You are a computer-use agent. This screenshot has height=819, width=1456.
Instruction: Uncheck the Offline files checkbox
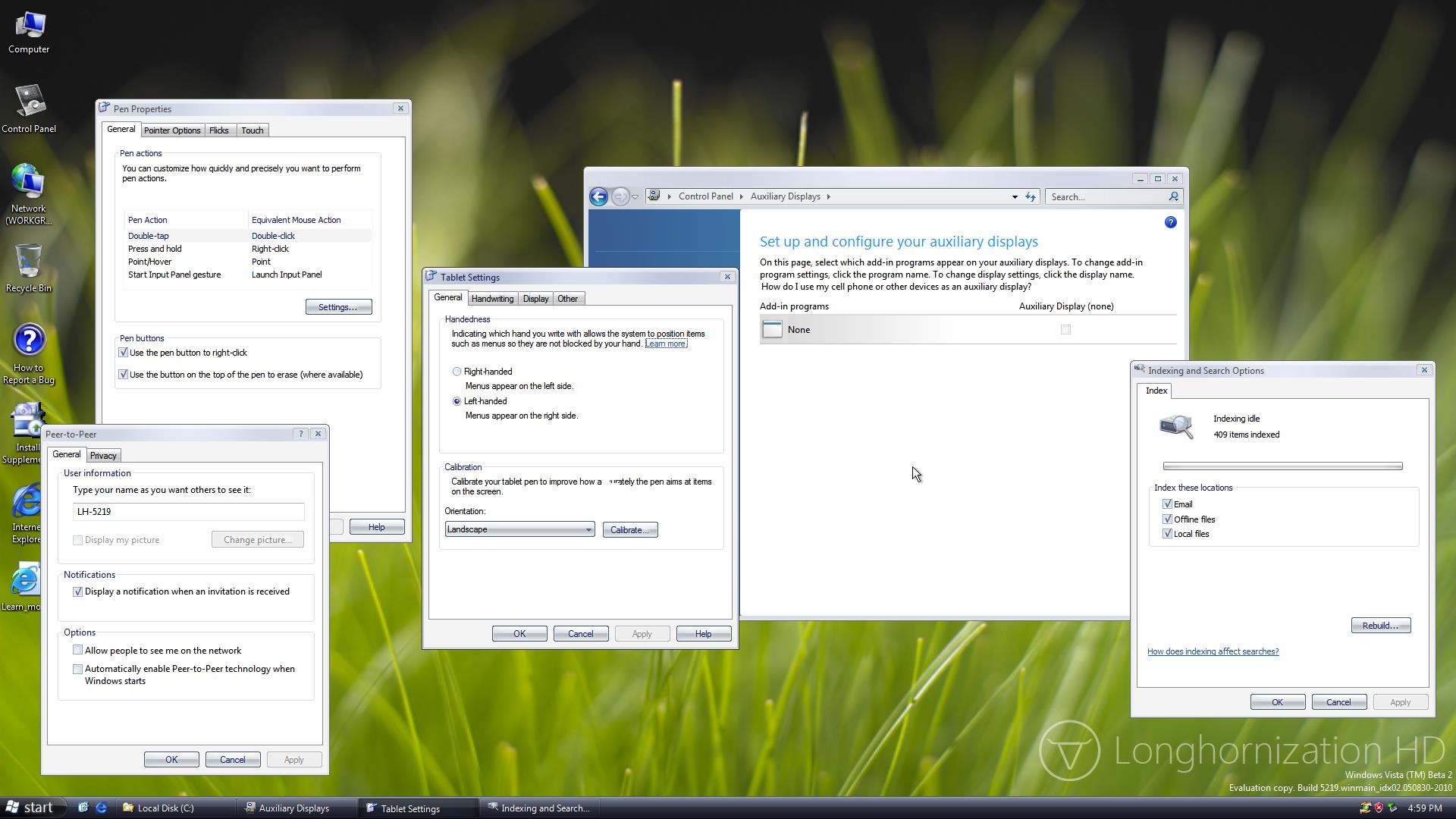(1167, 519)
